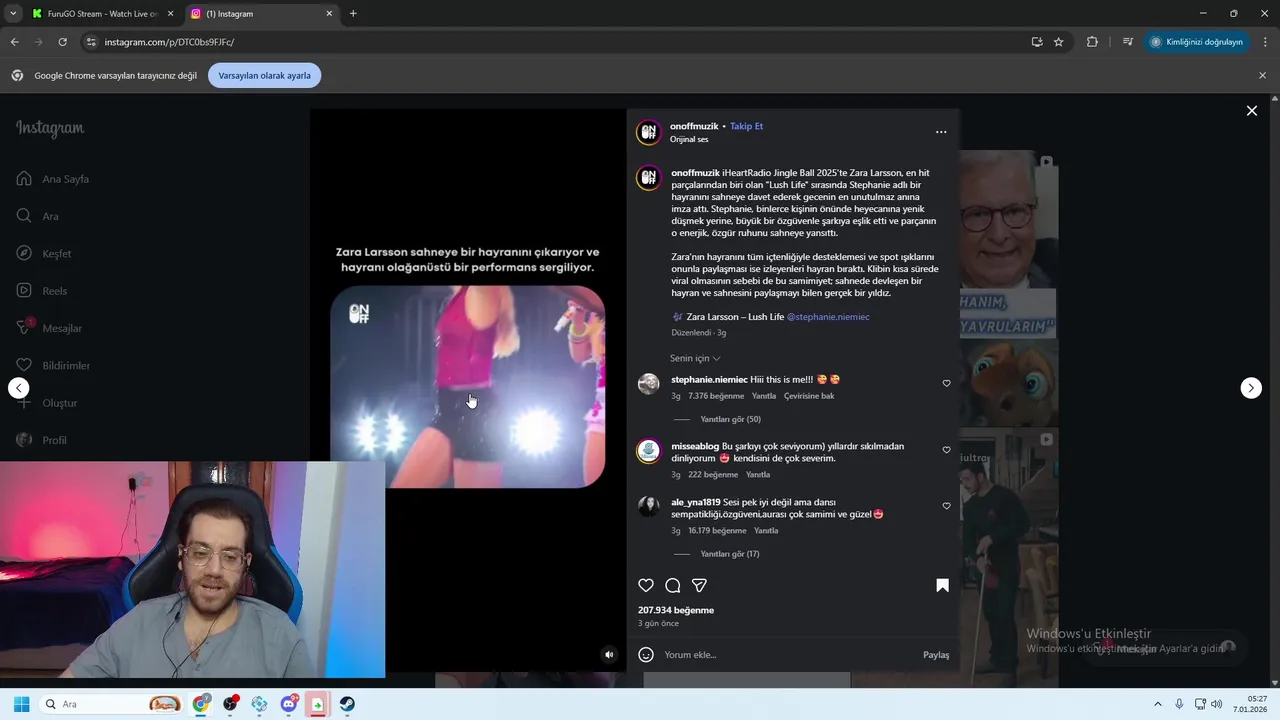1280x720 pixels.
Task: Click the address bar URL
Action: click(169, 42)
